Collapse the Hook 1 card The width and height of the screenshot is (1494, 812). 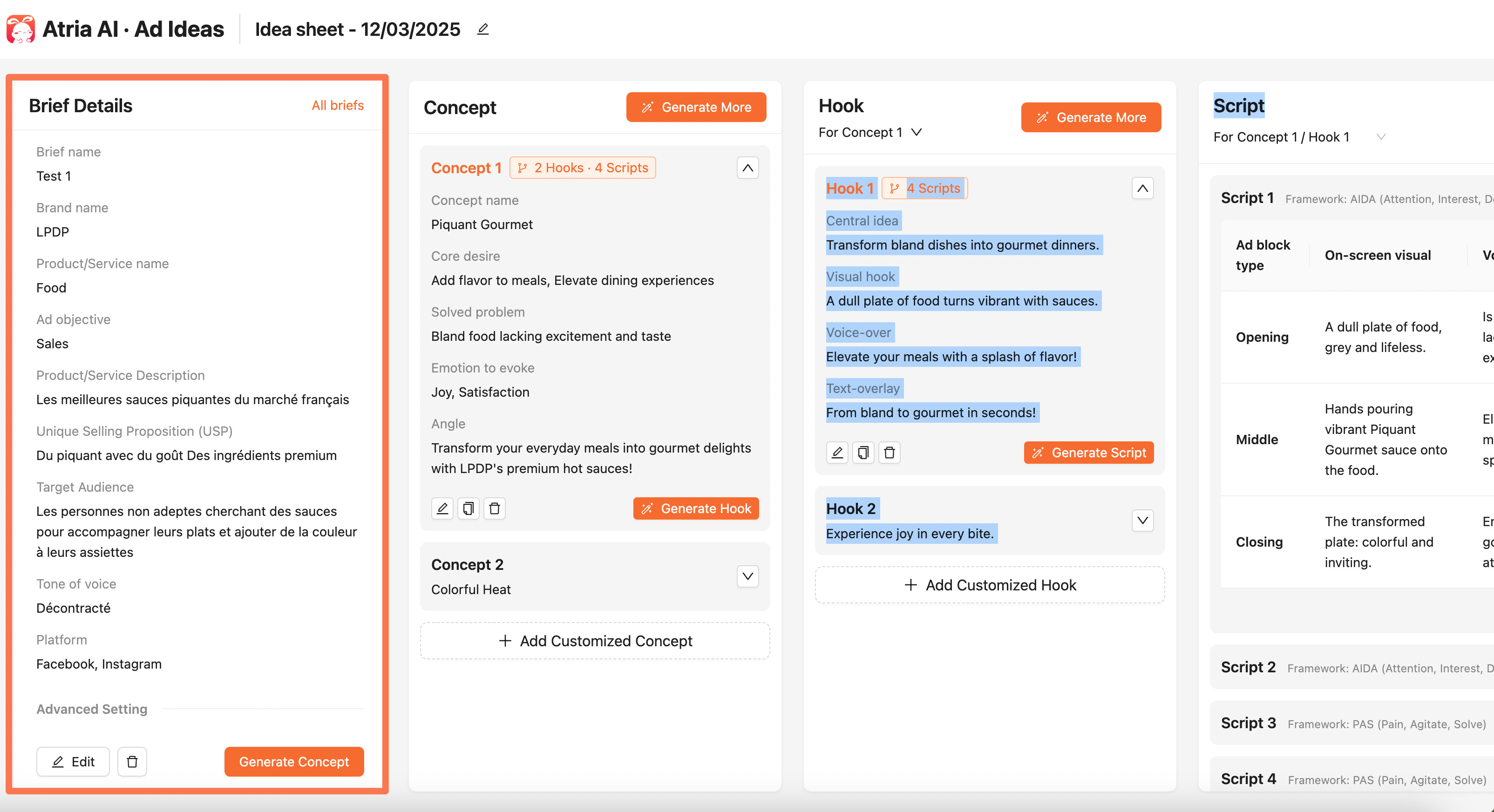coord(1142,188)
